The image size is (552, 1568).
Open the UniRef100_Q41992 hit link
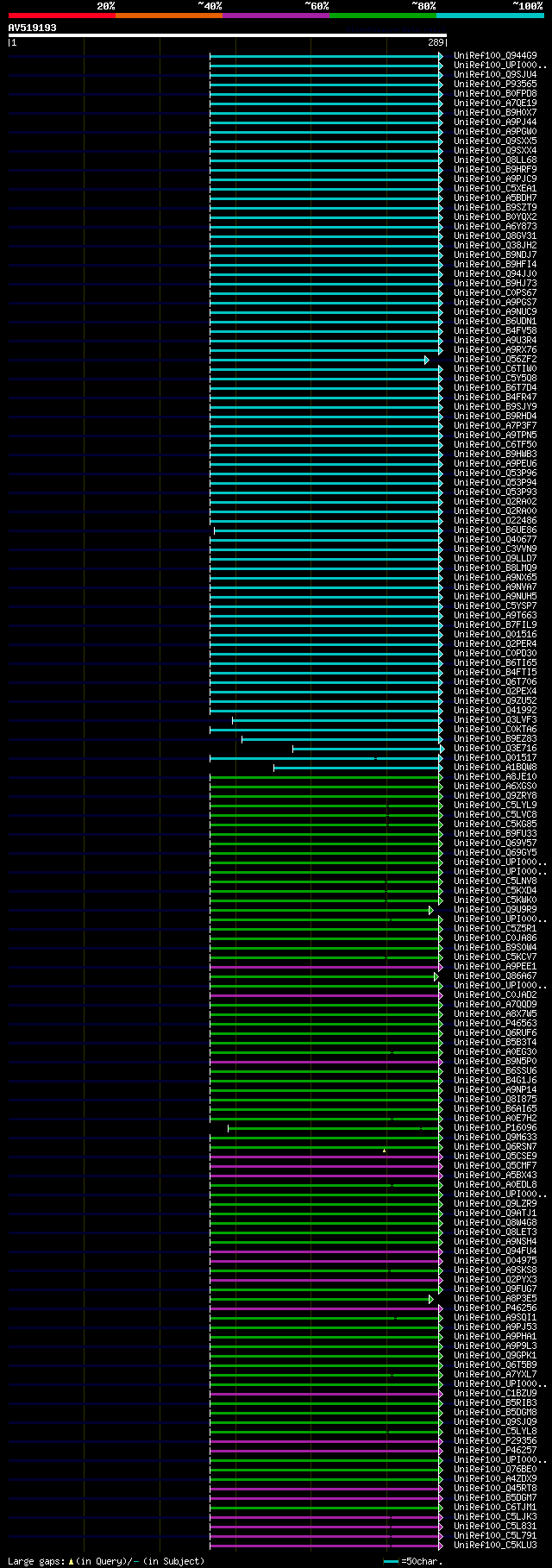pyautogui.click(x=495, y=711)
